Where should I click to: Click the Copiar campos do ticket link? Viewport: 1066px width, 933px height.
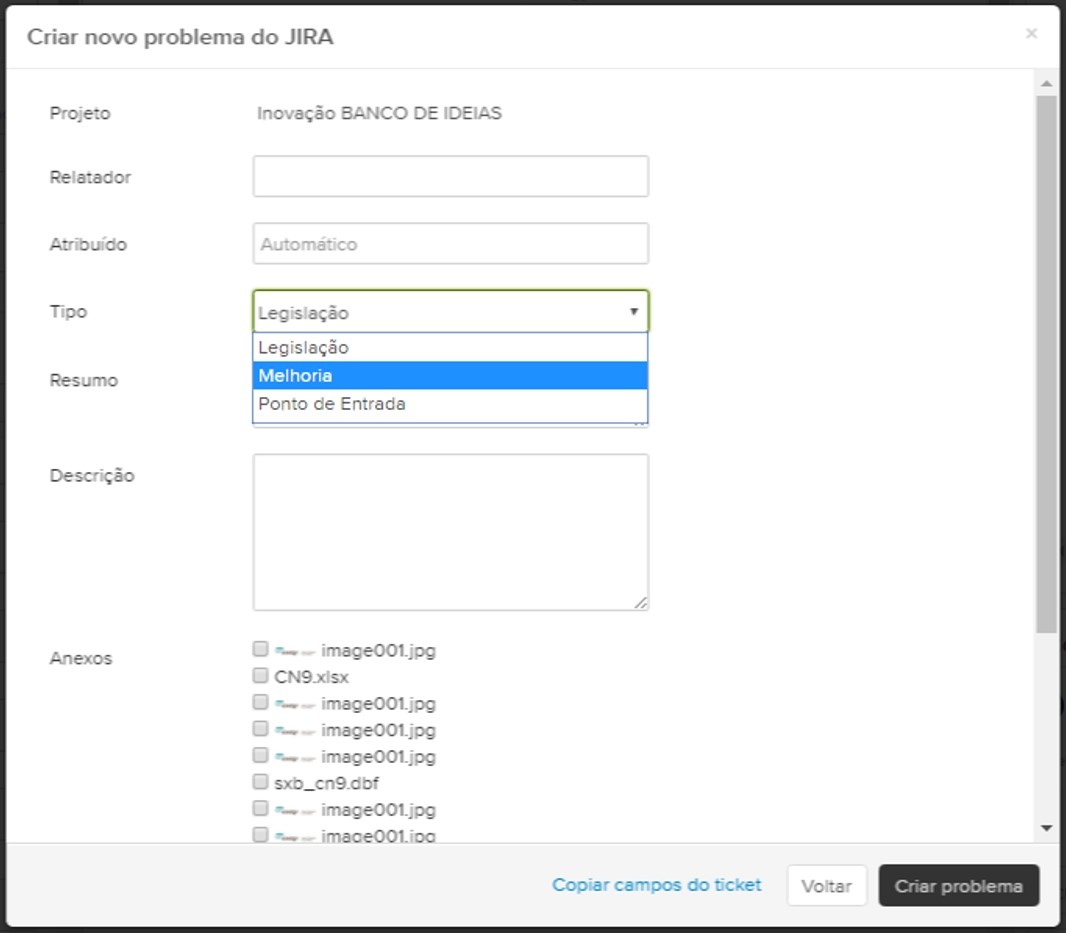coord(657,885)
